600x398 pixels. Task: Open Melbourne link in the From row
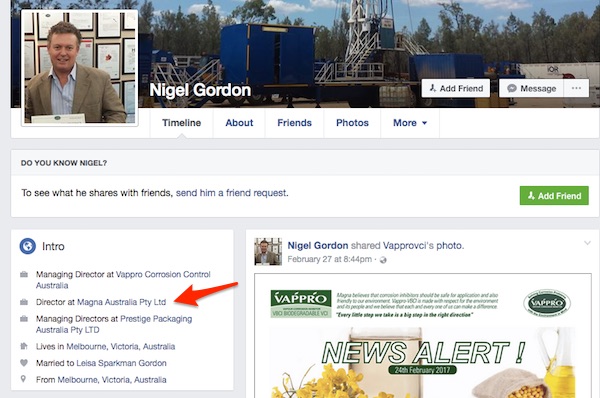tap(112, 380)
